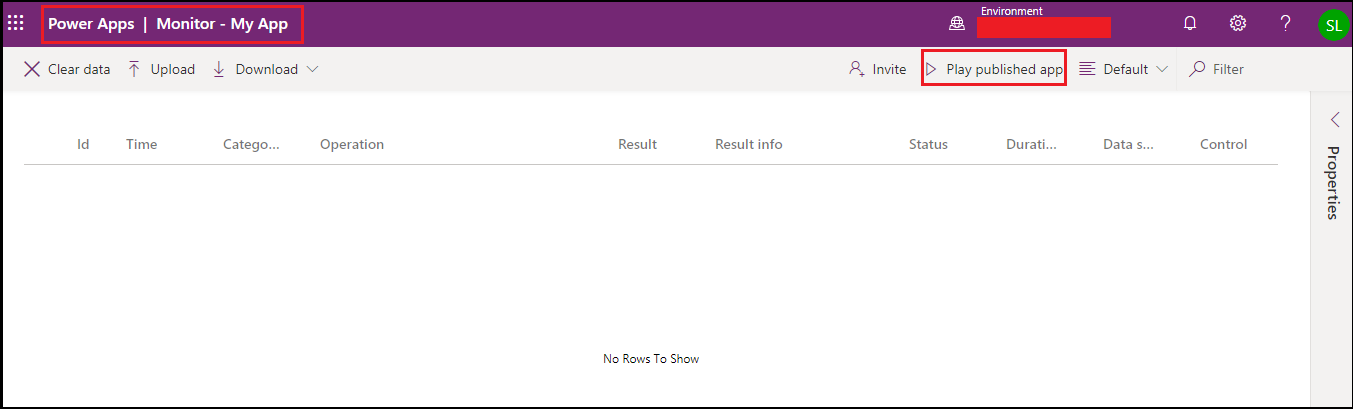Sort by the Control column header

coord(1223,144)
